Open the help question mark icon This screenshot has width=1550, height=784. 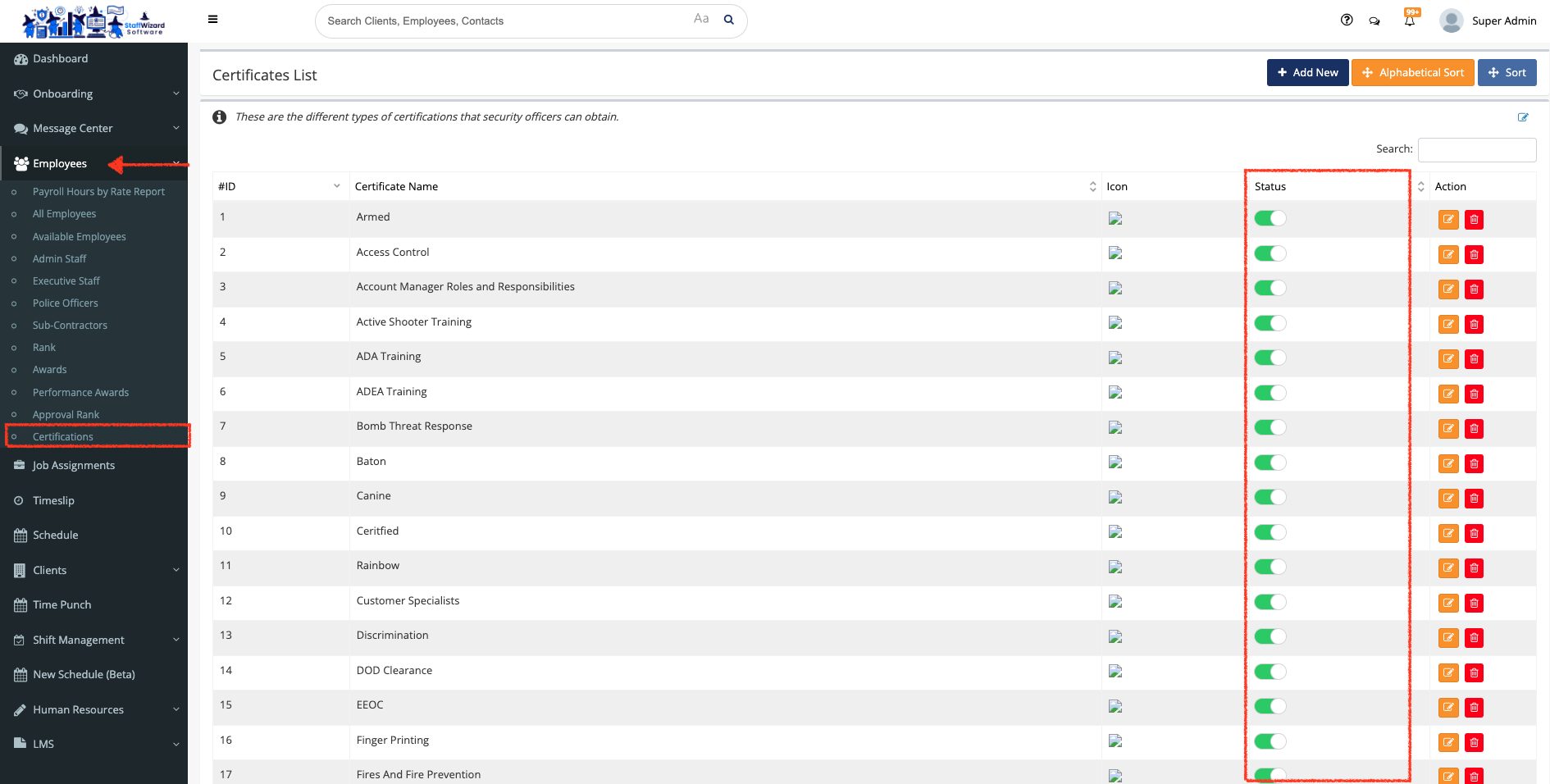(1347, 21)
